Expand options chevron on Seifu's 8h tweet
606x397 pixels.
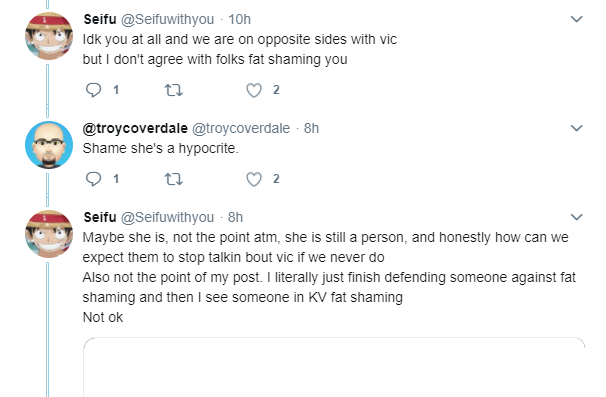point(576,217)
